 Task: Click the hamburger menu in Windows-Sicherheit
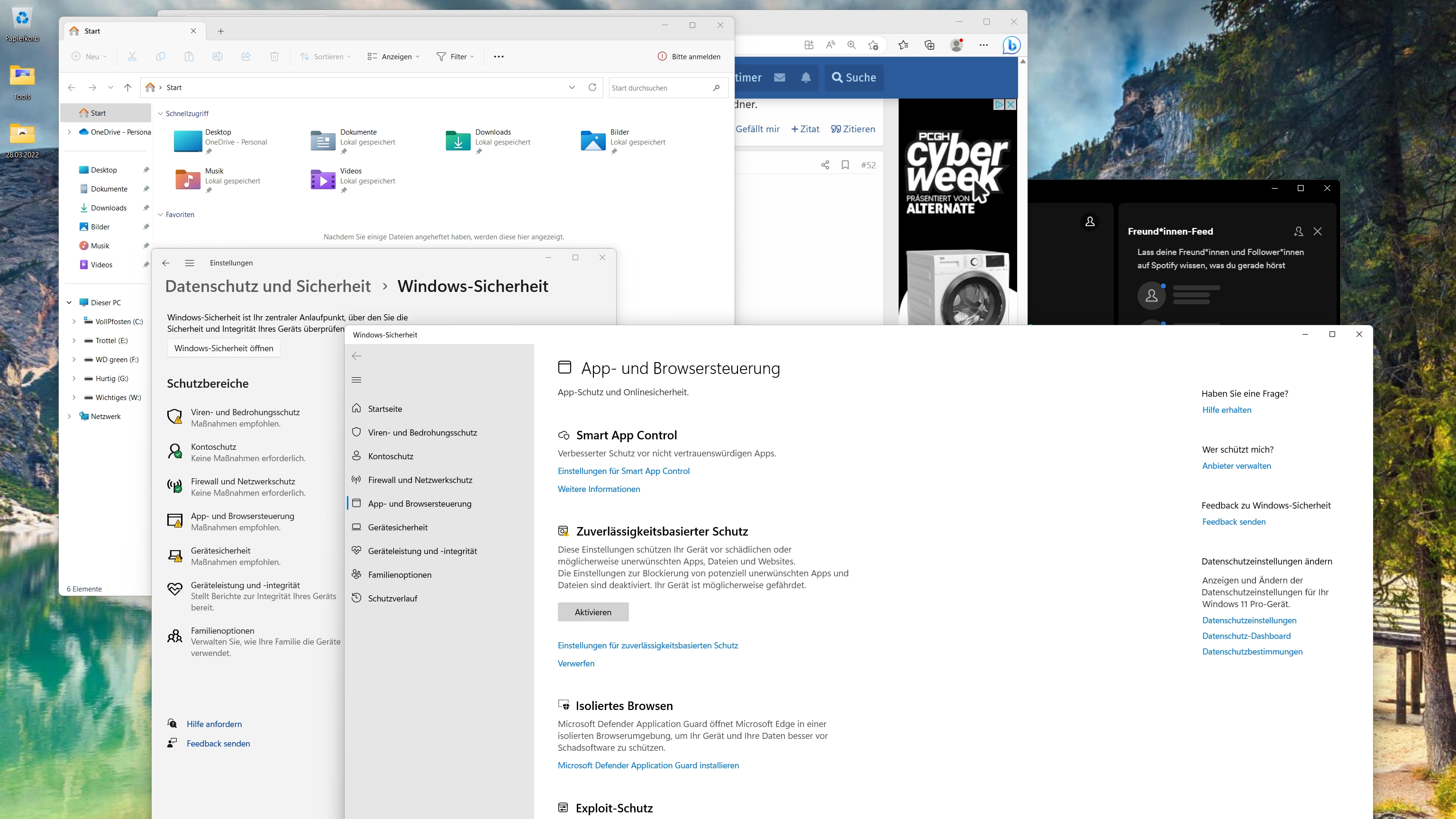356,380
